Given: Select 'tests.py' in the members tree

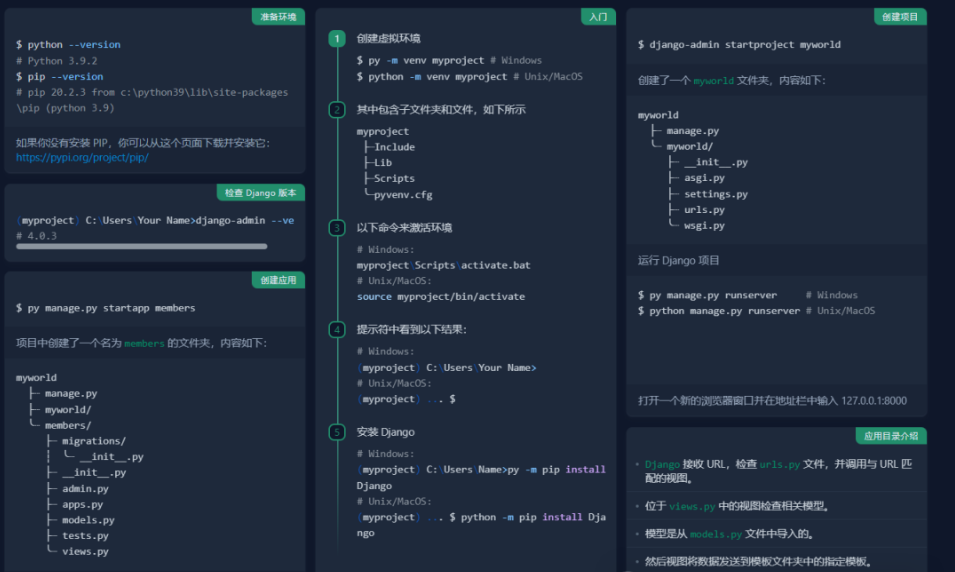Looking at the screenshot, I should pyautogui.click(x=85, y=535).
